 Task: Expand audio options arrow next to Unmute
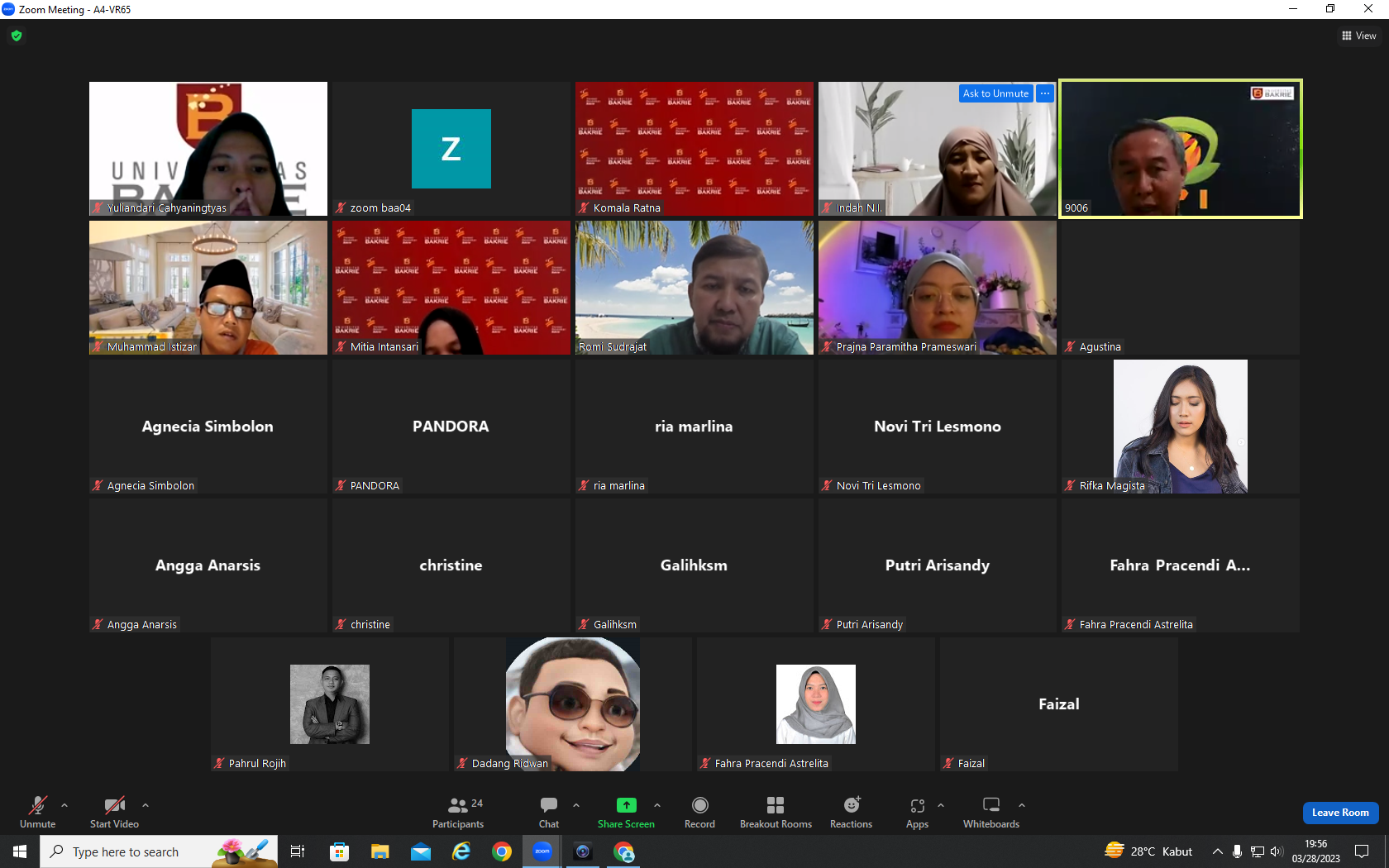[x=64, y=805]
